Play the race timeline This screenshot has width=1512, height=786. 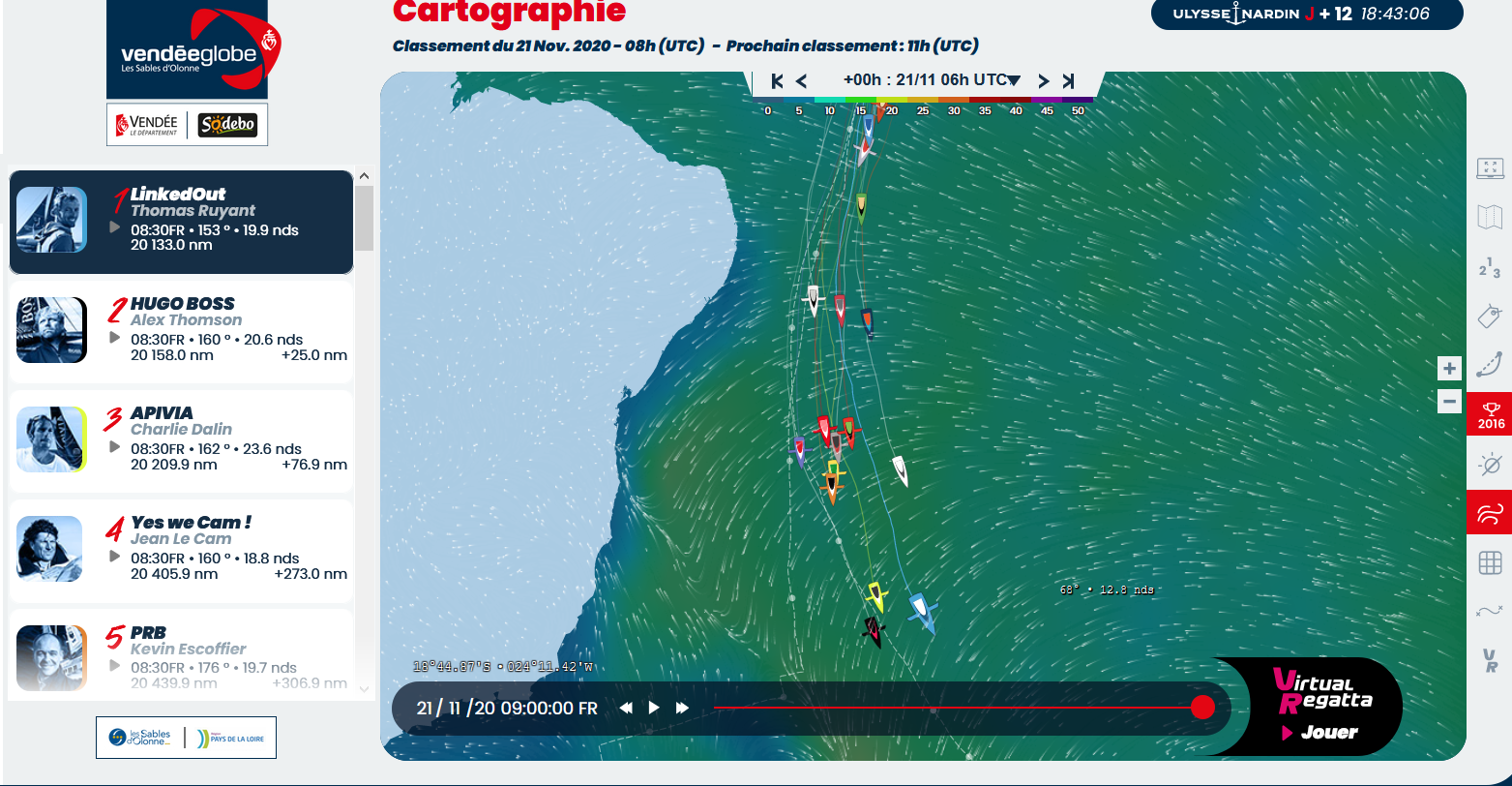[654, 708]
